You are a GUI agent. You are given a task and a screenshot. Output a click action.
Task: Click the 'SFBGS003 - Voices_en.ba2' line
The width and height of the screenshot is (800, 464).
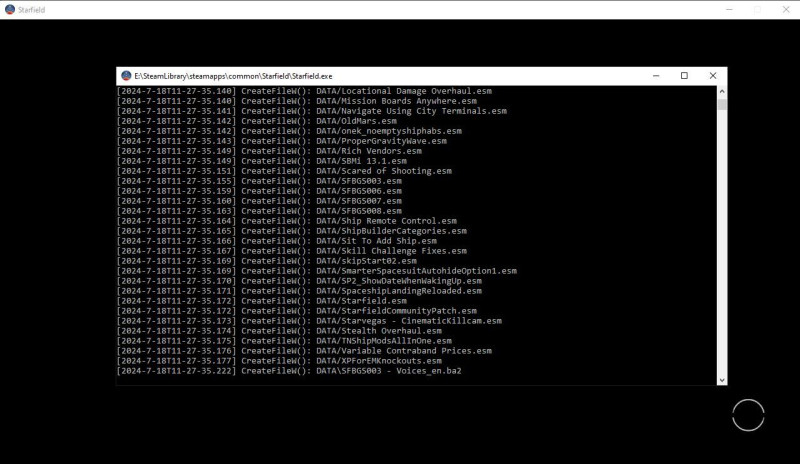[289, 371]
